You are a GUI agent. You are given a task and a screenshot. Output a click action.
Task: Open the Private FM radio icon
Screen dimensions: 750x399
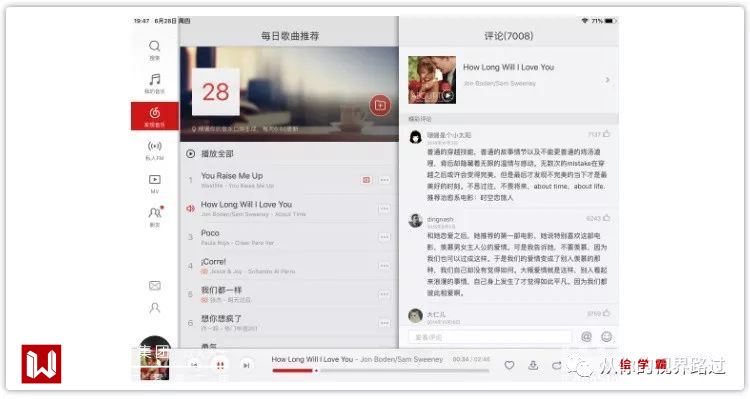click(154, 146)
